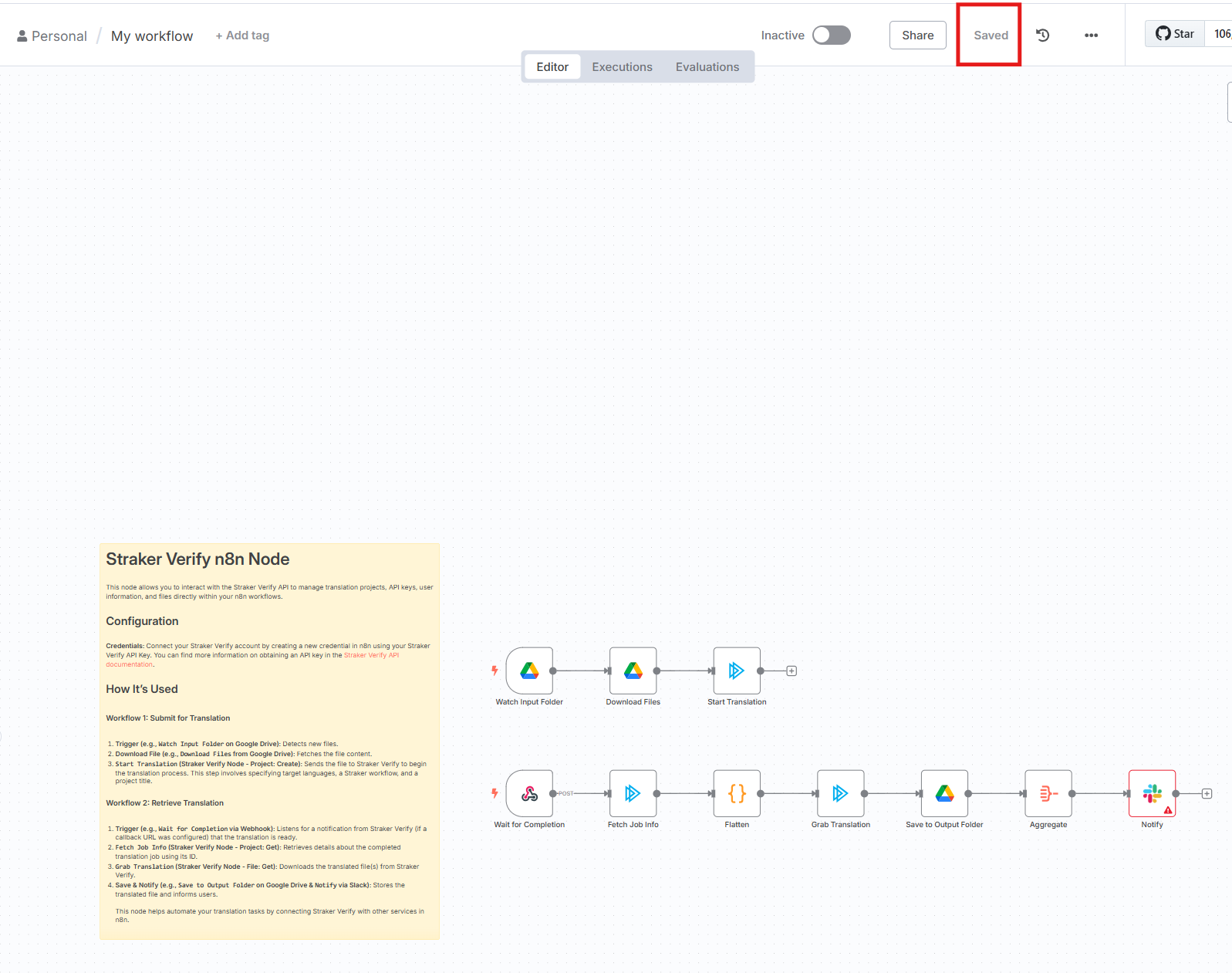Click the trigger bolt beside Watch Input Folder
This screenshot has width=1232, height=973.
click(x=494, y=671)
